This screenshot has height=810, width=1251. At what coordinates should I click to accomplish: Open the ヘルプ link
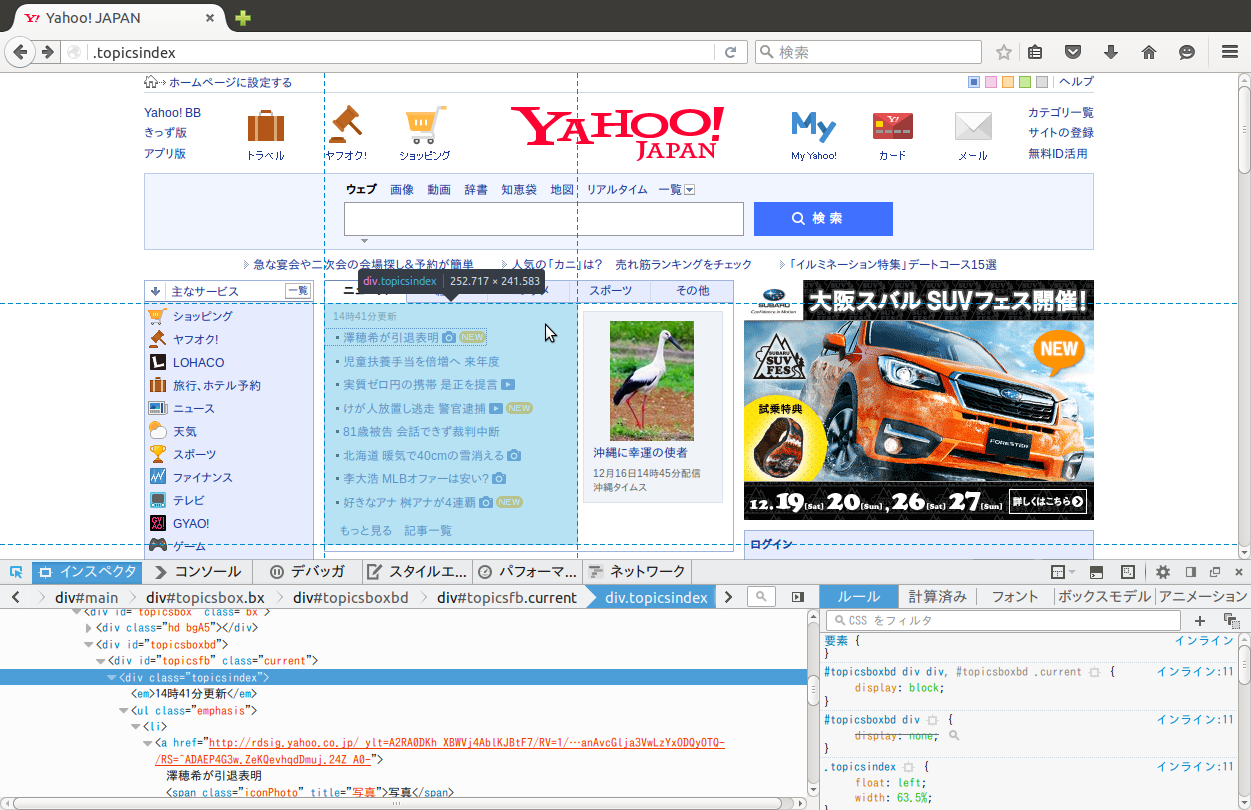tap(1076, 82)
